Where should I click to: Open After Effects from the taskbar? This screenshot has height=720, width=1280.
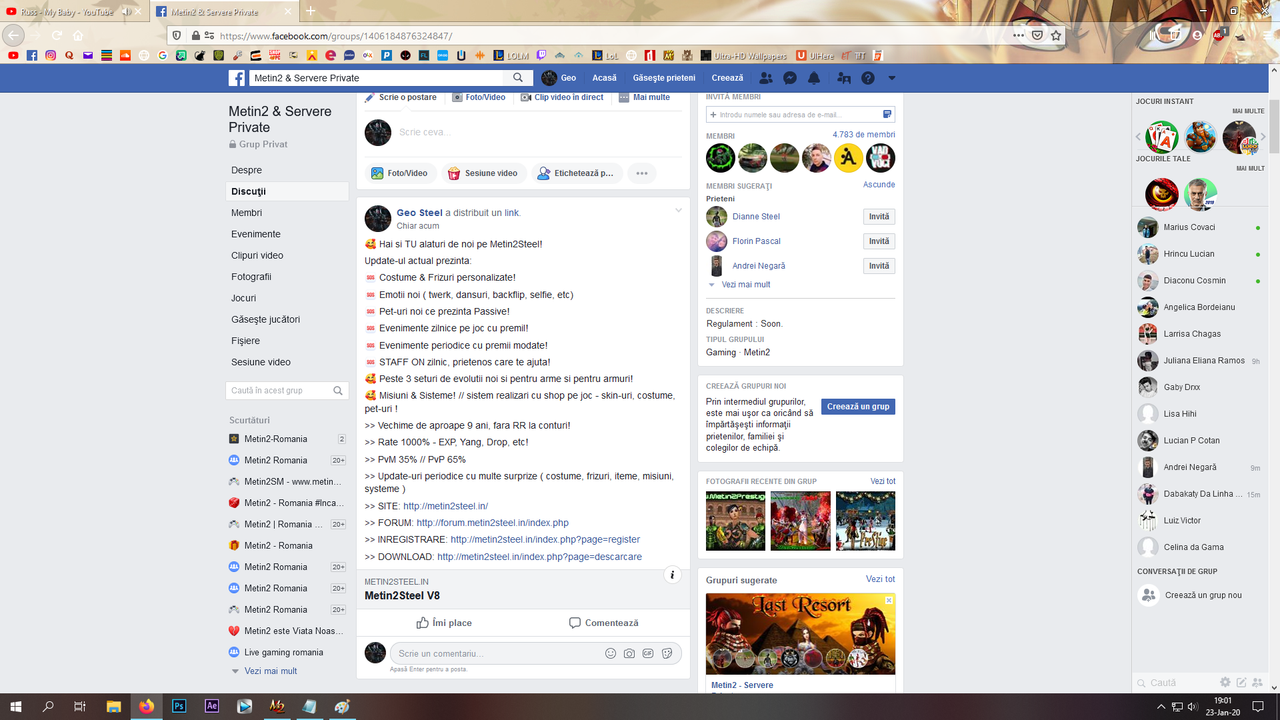[x=212, y=706]
